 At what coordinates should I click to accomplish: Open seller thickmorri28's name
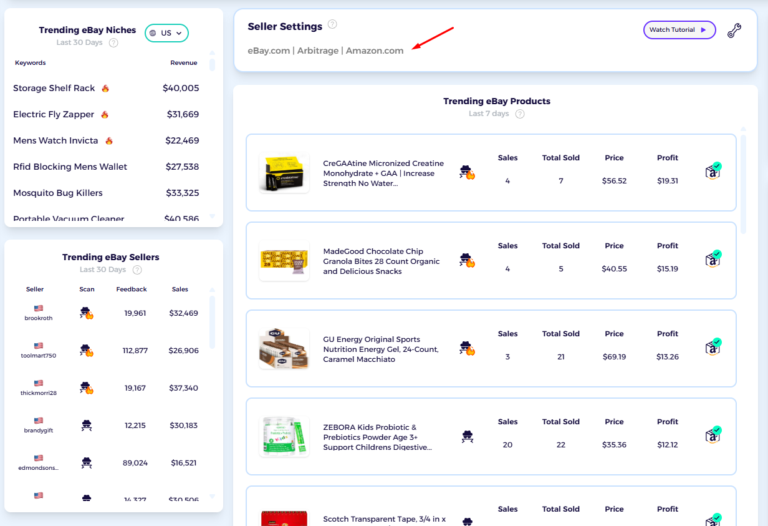(x=38, y=393)
